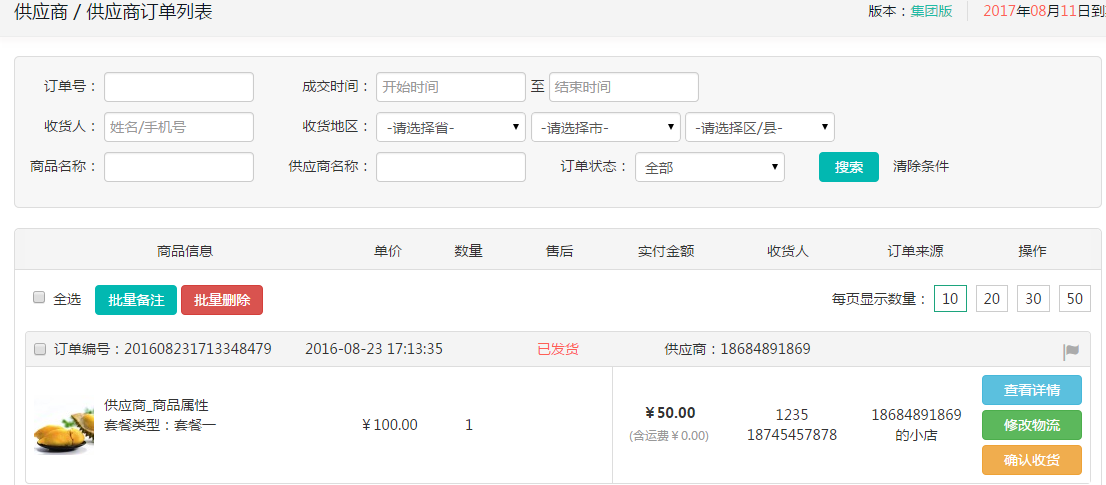Click the 清除条件 clear filters link
Image resolution: width=1106 pixels, height=485 pixels.
920,166
